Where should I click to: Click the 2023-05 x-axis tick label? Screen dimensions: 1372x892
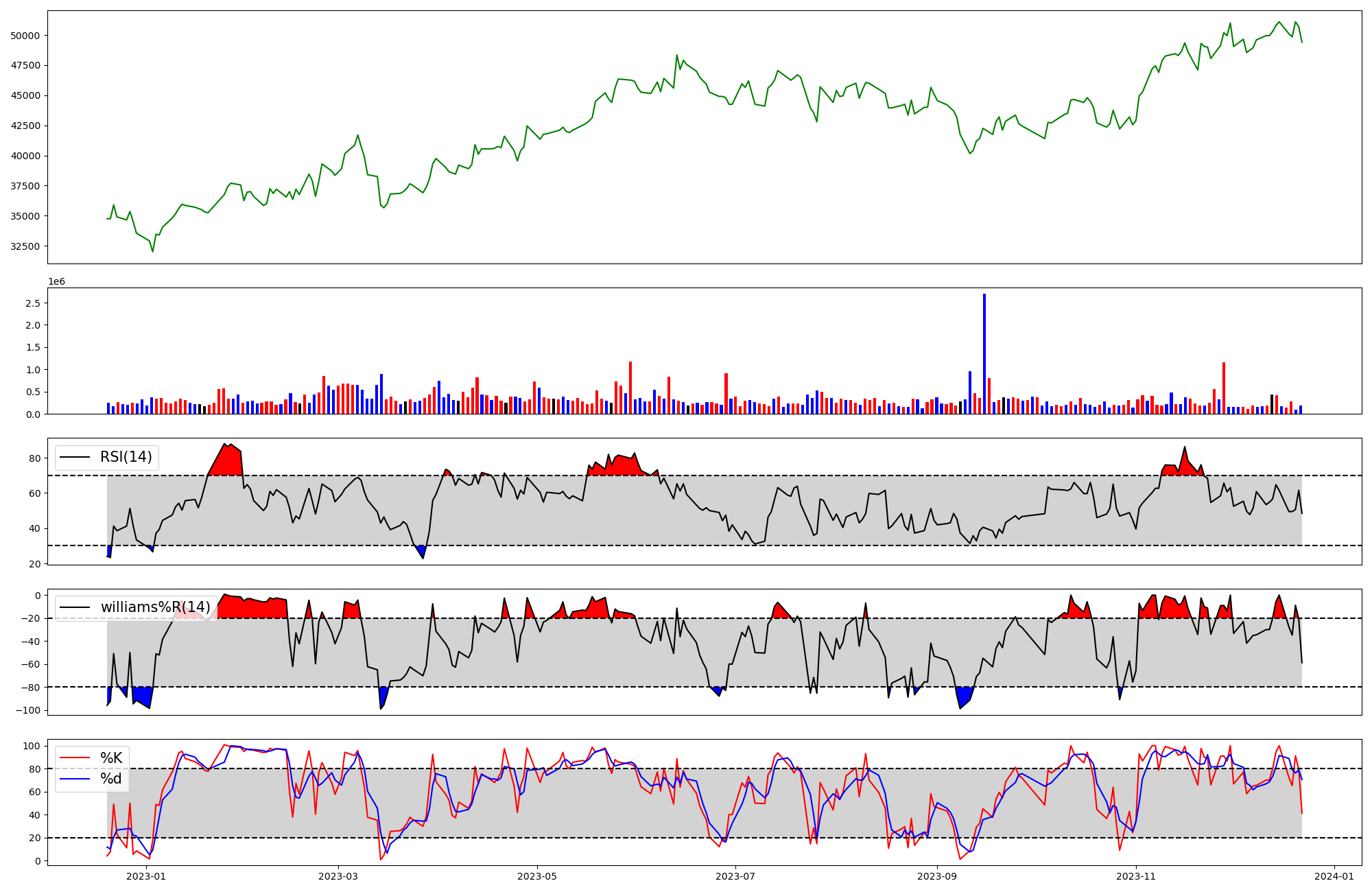(x=536, y=876)
